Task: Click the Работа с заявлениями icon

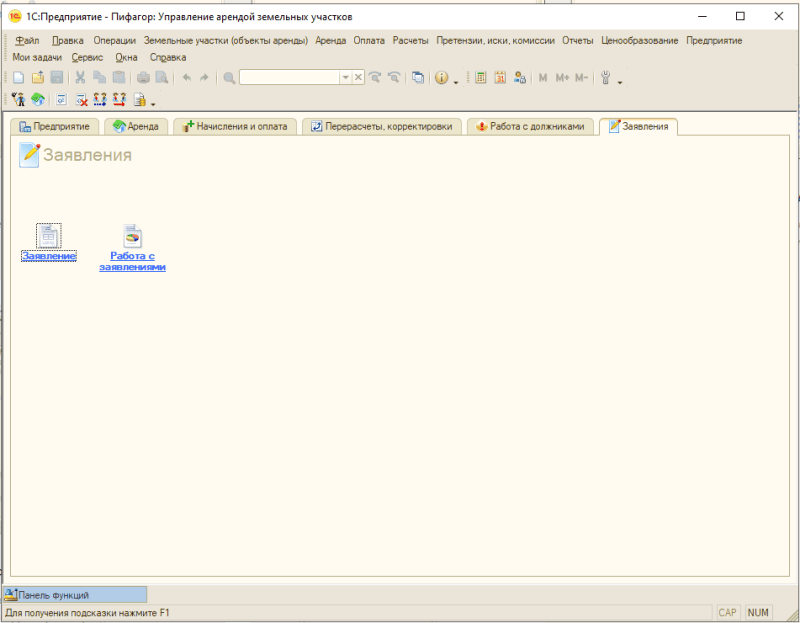Action: tap(132, 235)
